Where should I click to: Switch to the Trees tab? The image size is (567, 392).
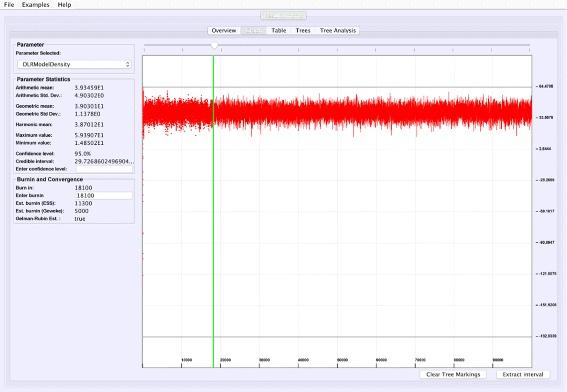click(x=303, y=31)
